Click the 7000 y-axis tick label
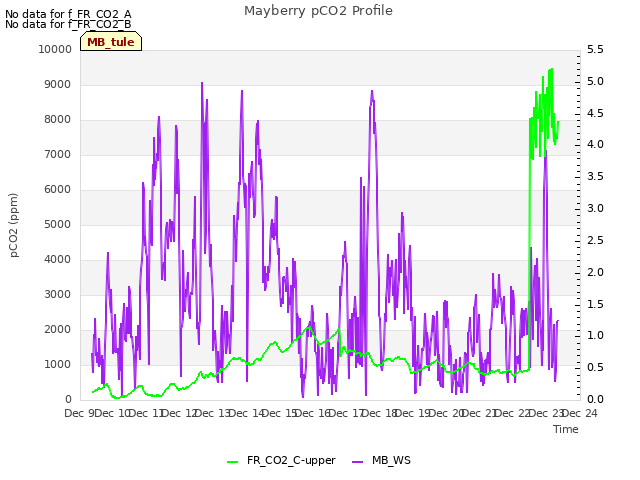The image size is (640, 480). pos(57,154)
